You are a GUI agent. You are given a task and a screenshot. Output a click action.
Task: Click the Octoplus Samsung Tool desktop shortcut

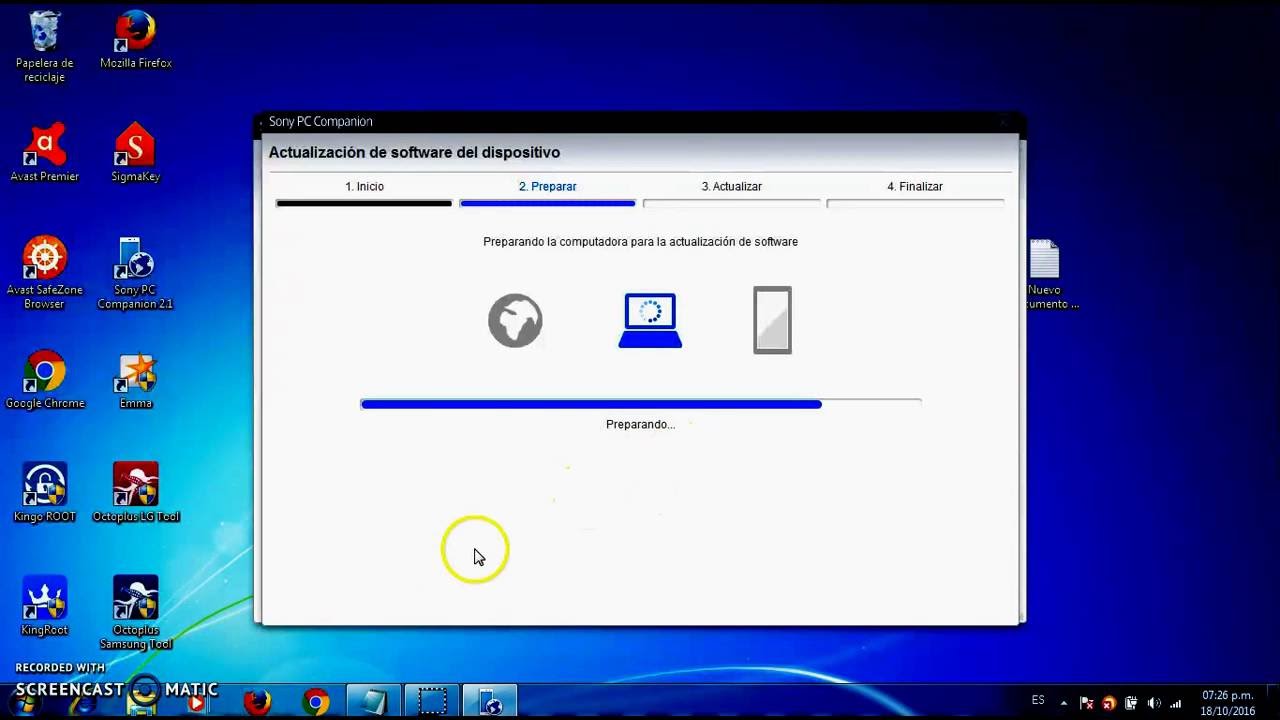[135, 613]
